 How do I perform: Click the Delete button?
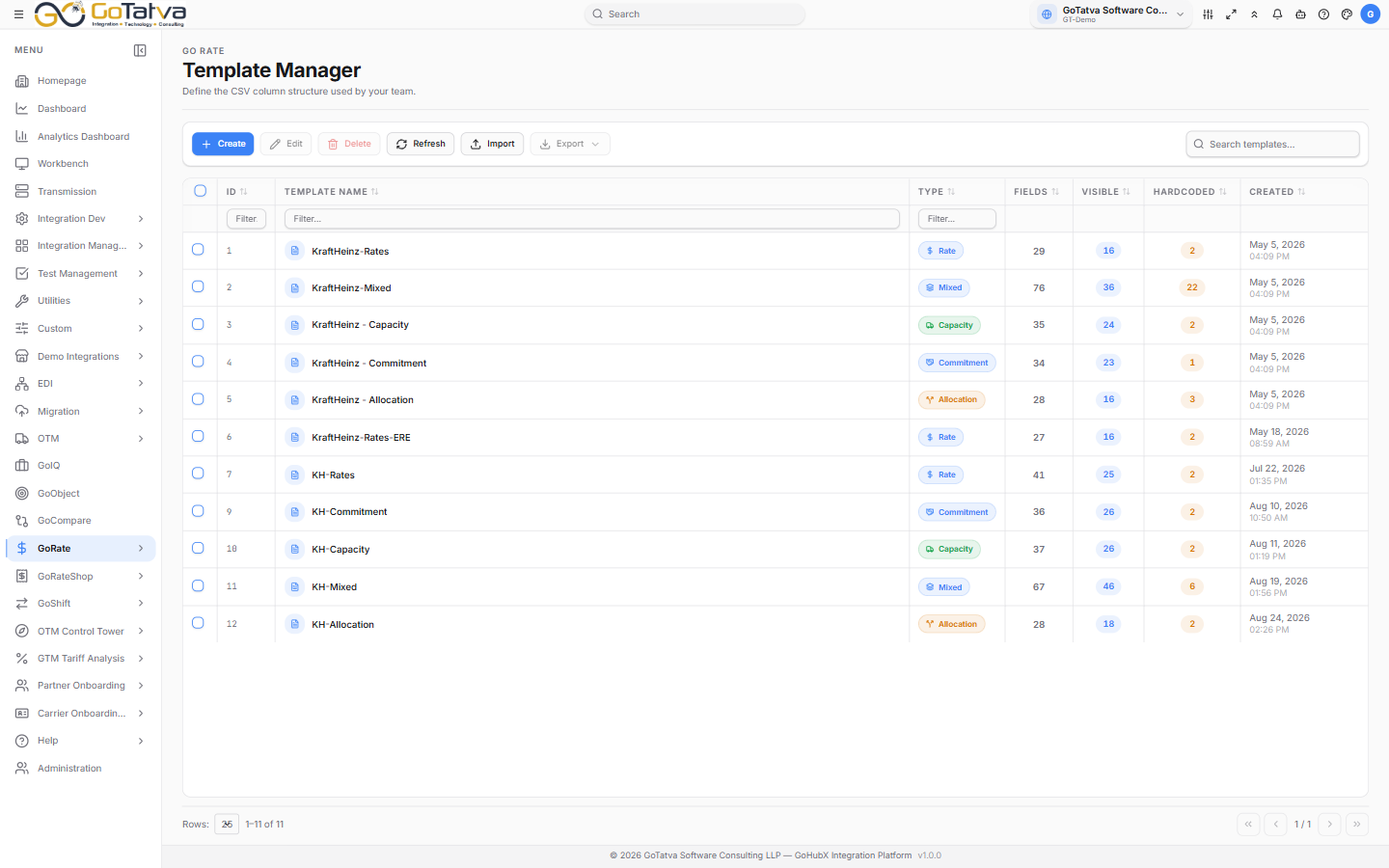click(x=349, y=144)
